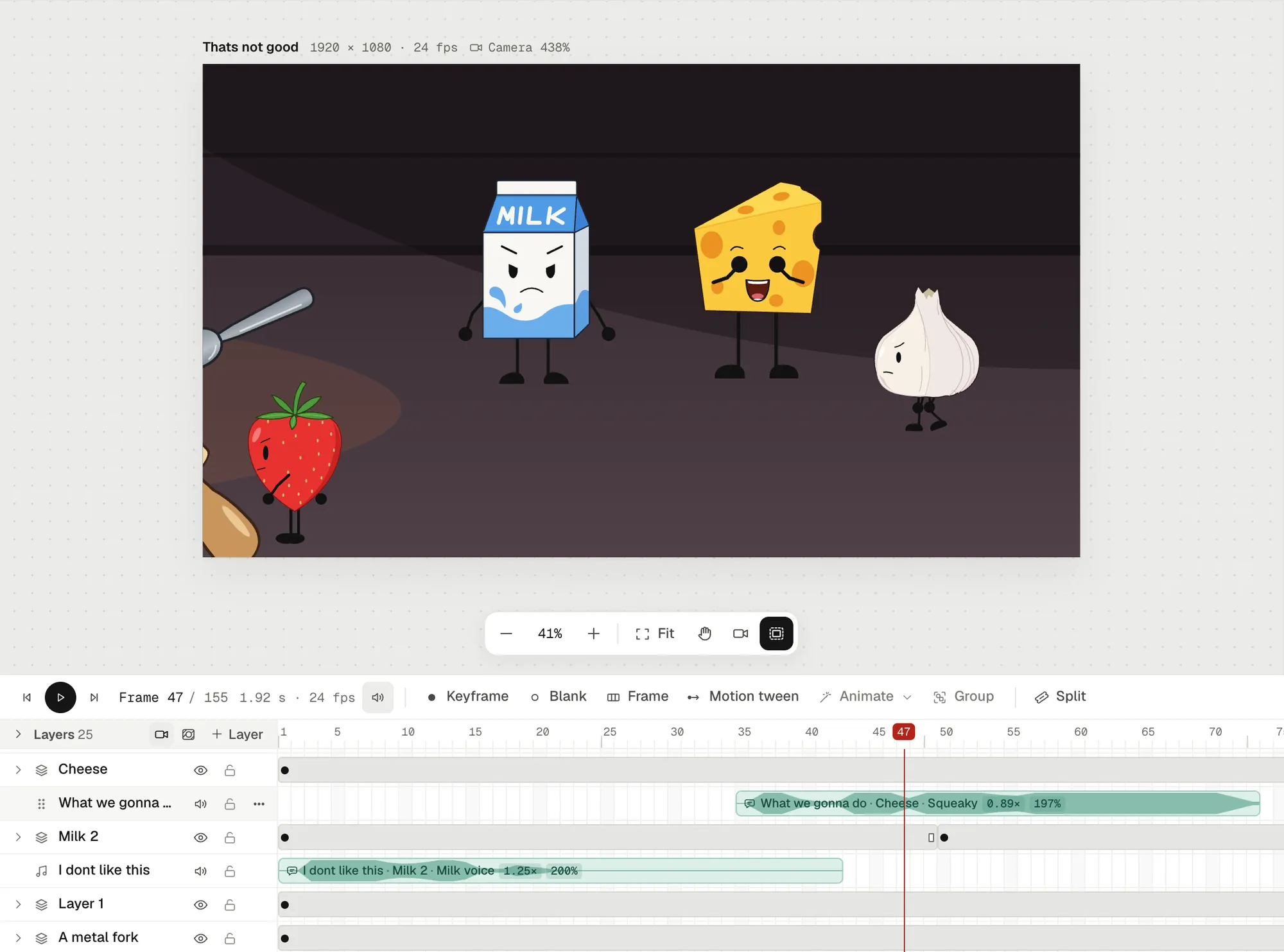The image size is (1284, 952).
Task: Jump to the first frame
Action: pos(27,697)
